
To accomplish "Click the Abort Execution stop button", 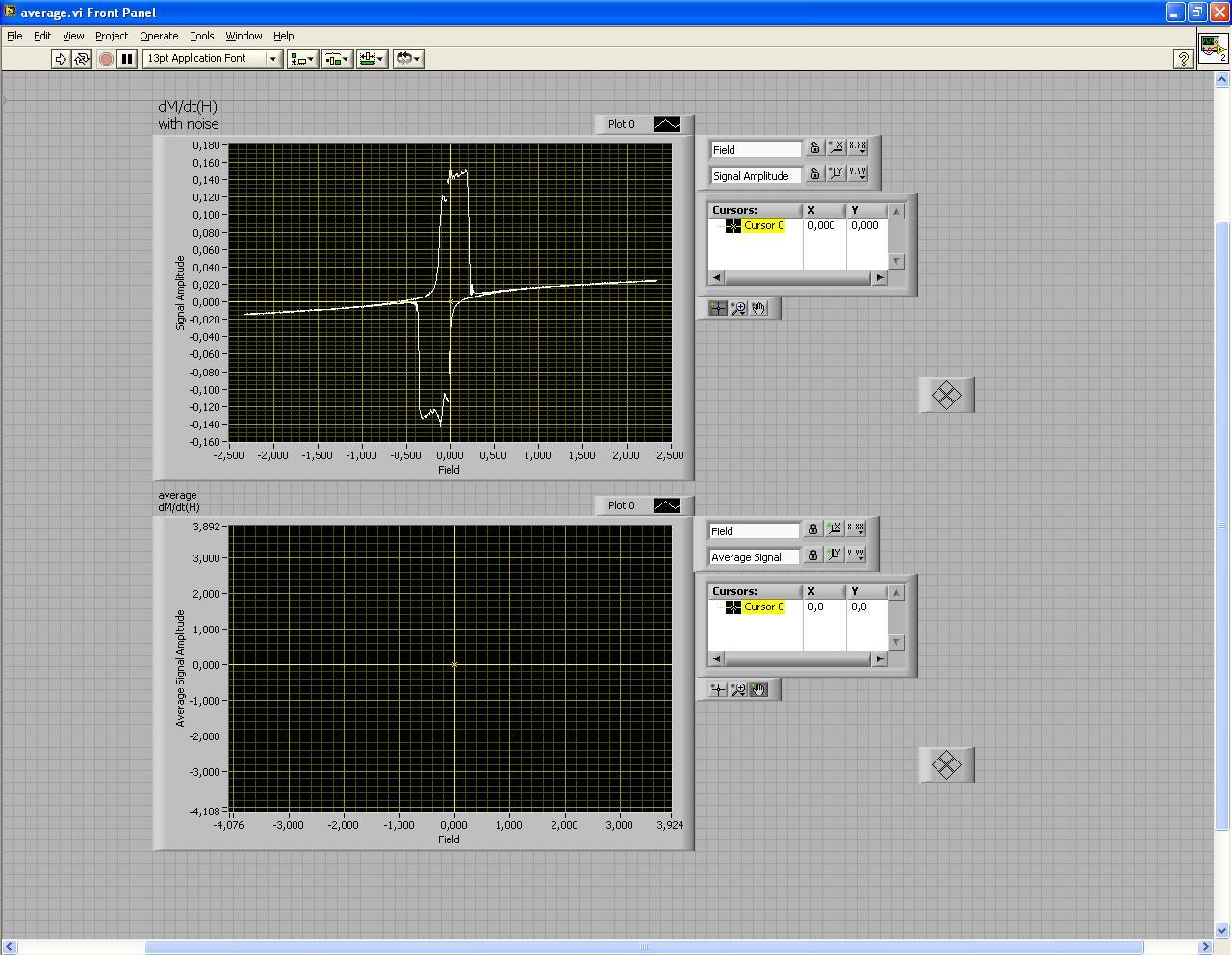I will click(x=106, y=59).
